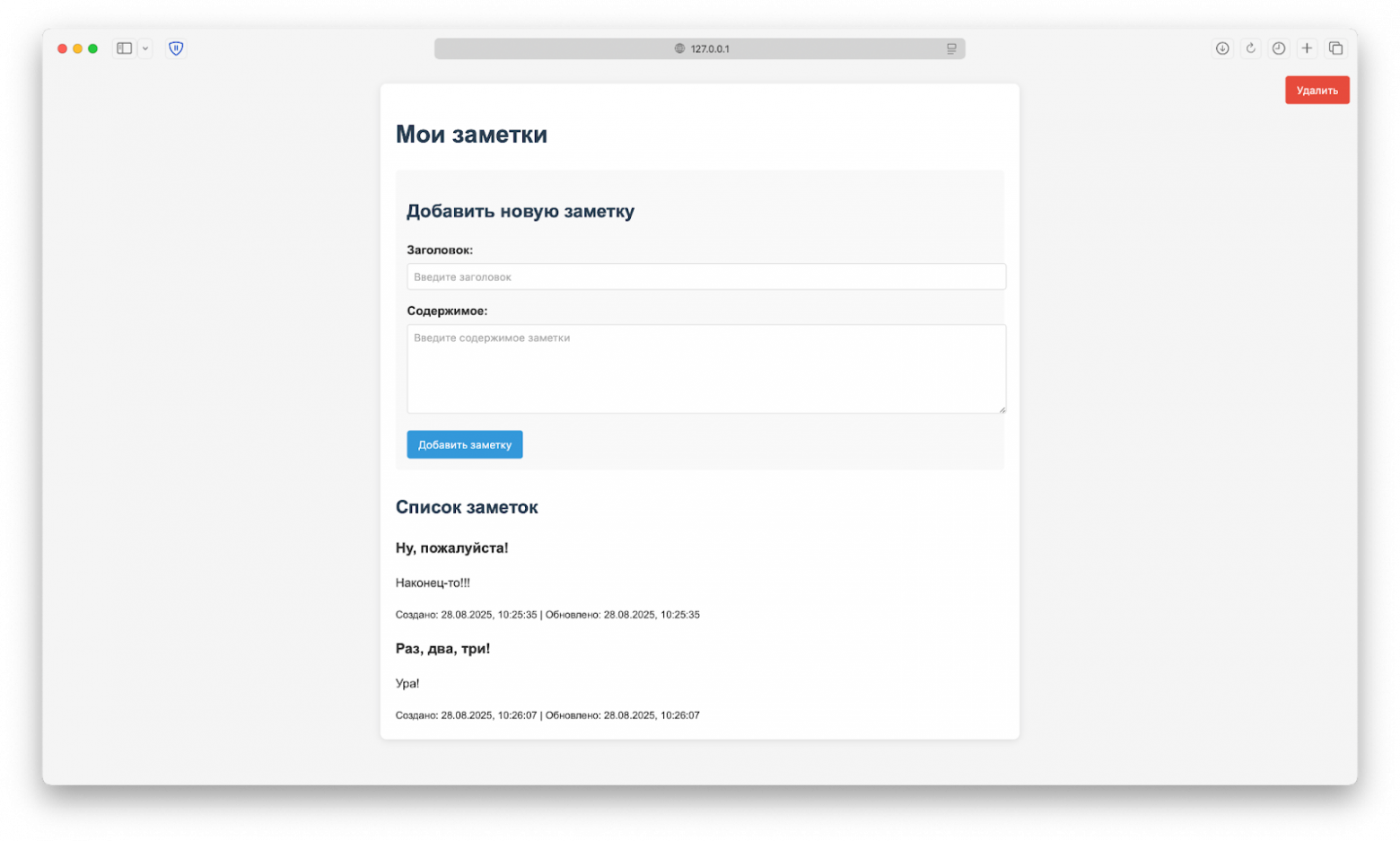Show the tab overview

coord(1335,48)
